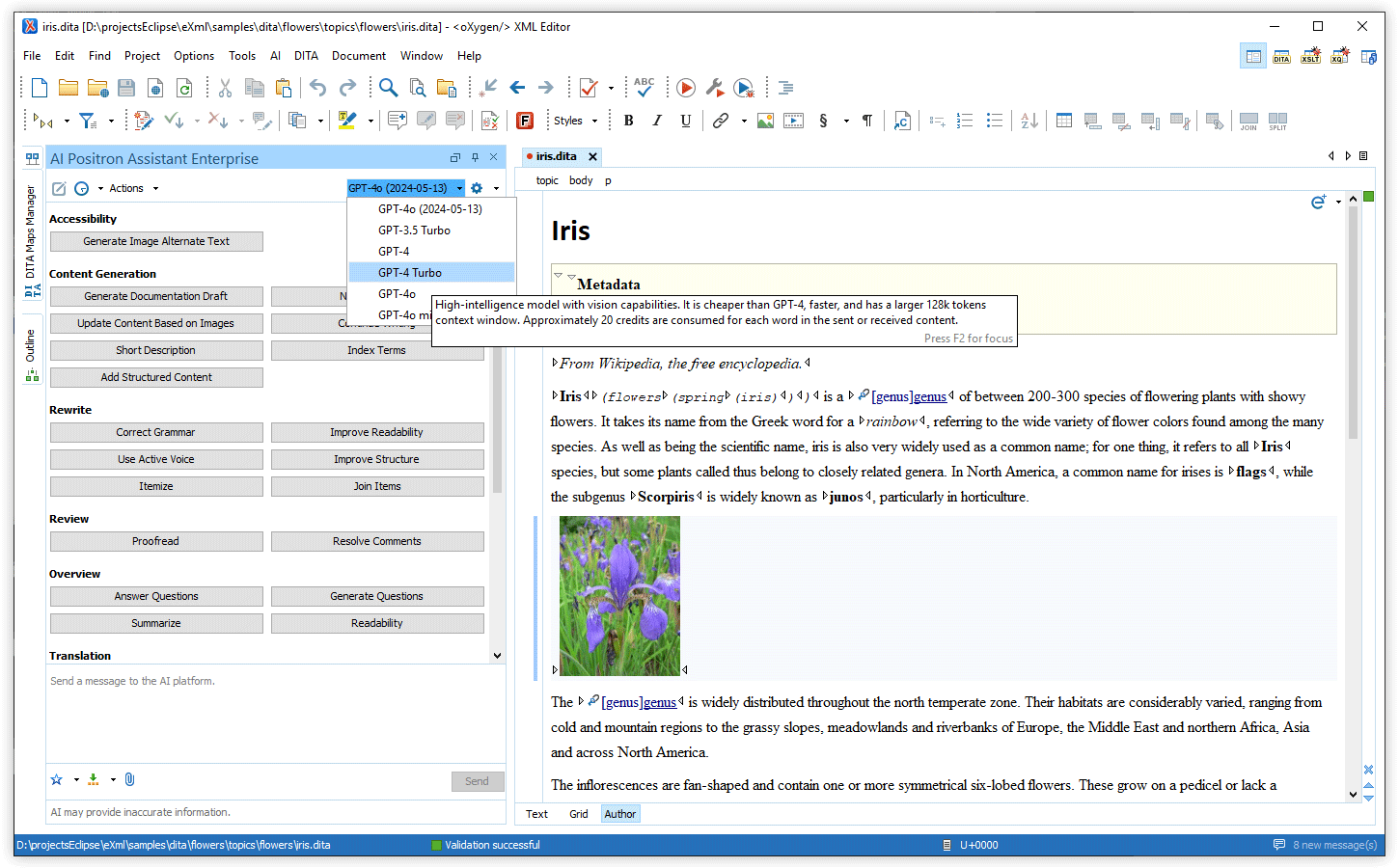Click the SPLIT cells icon
This screenshot has height=868, width=1399.
[1277, 121]
